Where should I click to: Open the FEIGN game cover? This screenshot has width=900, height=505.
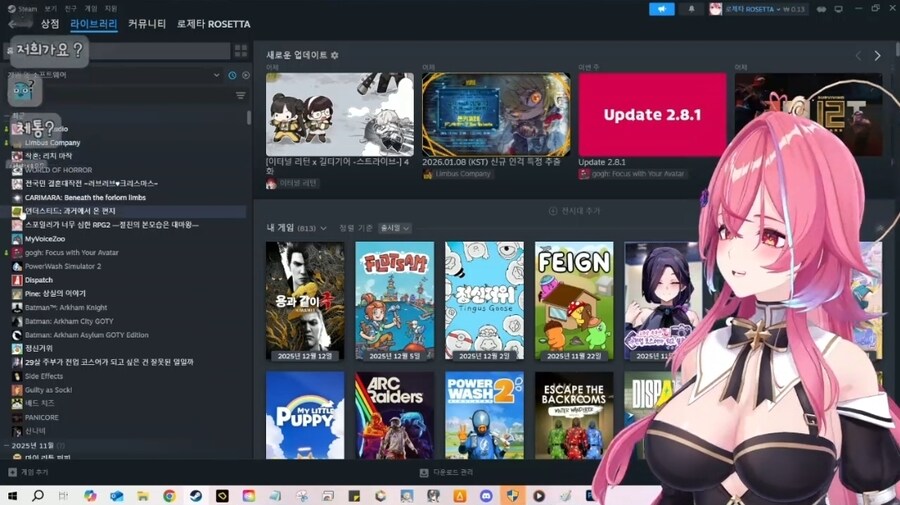(x=574, y=301)
